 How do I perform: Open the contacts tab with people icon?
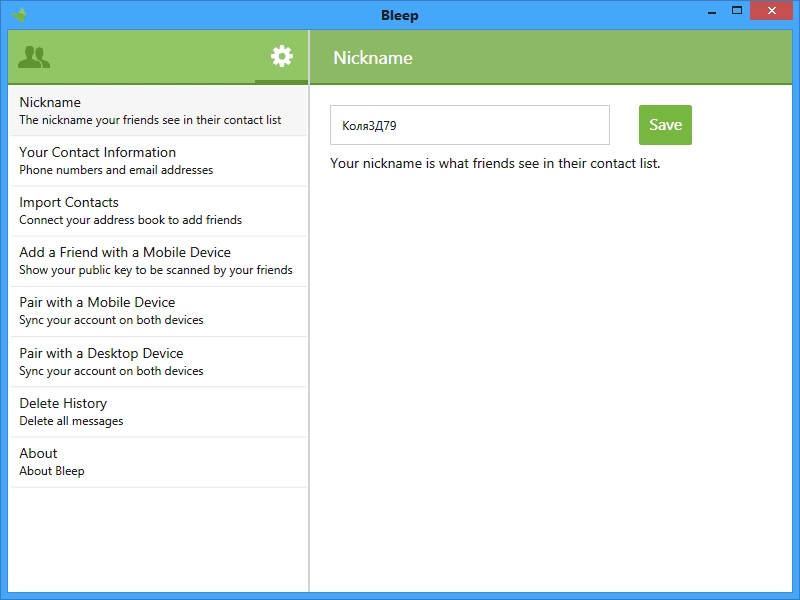34,57
